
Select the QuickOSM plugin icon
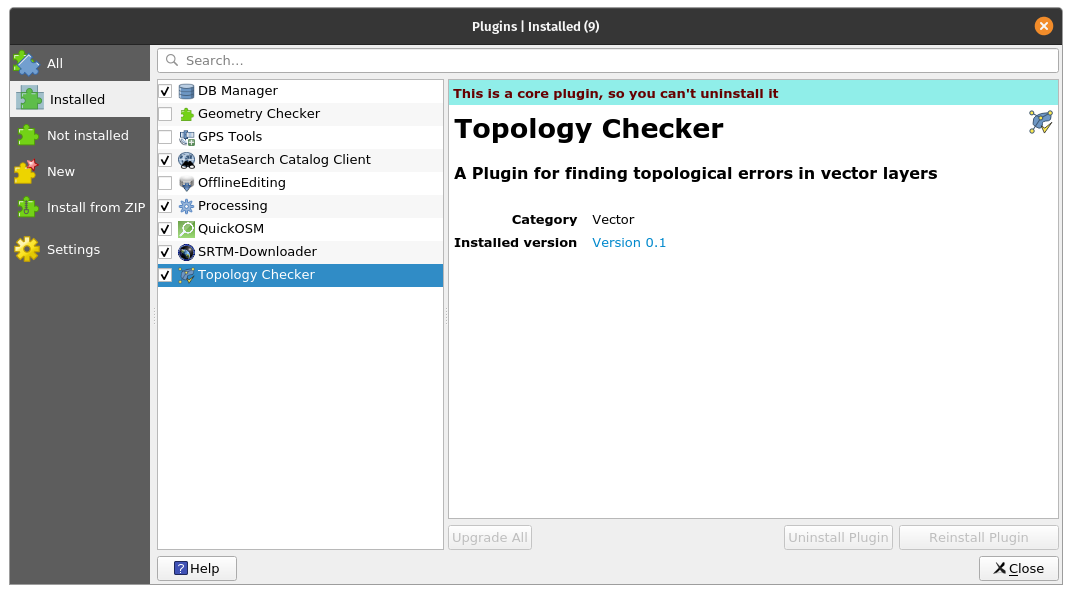[186, 228]
